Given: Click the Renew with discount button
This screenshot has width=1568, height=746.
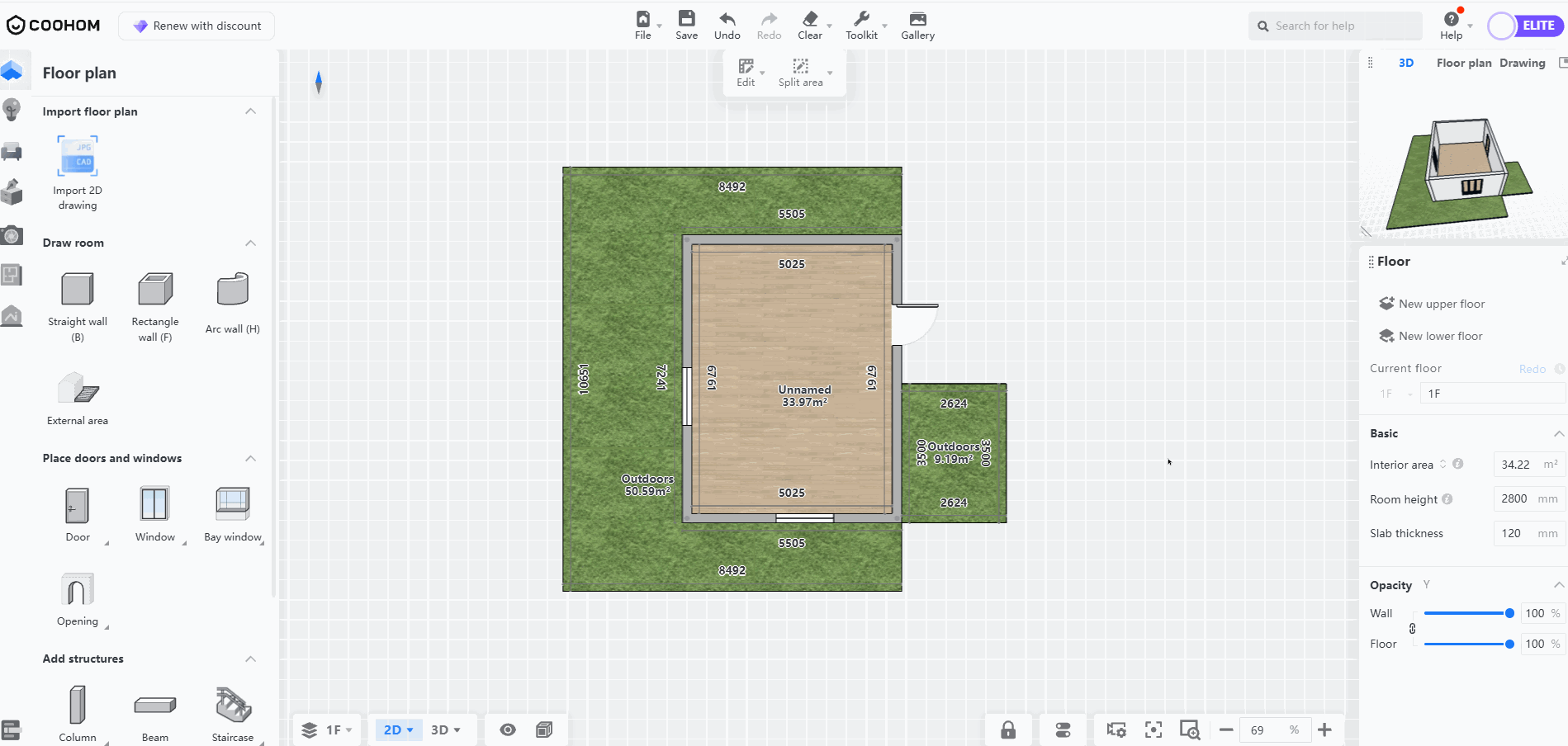Looking at the screenshot, I should 197,26.
